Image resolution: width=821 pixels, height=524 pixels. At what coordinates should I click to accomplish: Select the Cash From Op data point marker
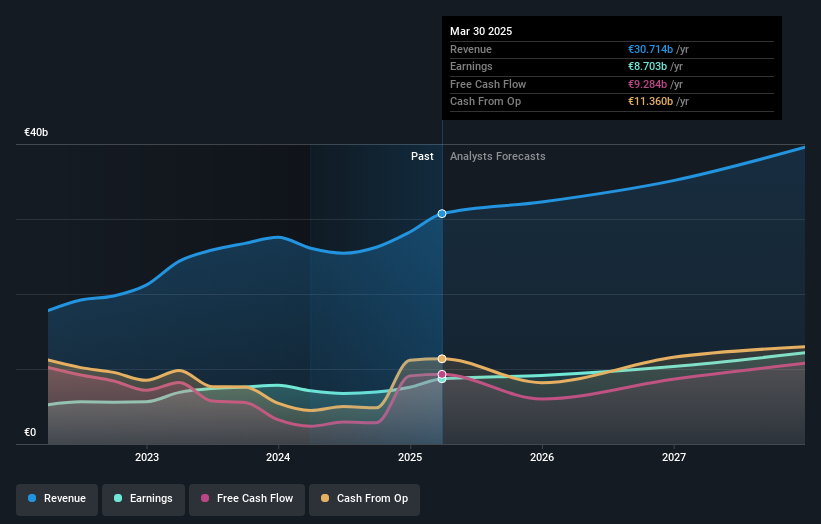[442, 359]
